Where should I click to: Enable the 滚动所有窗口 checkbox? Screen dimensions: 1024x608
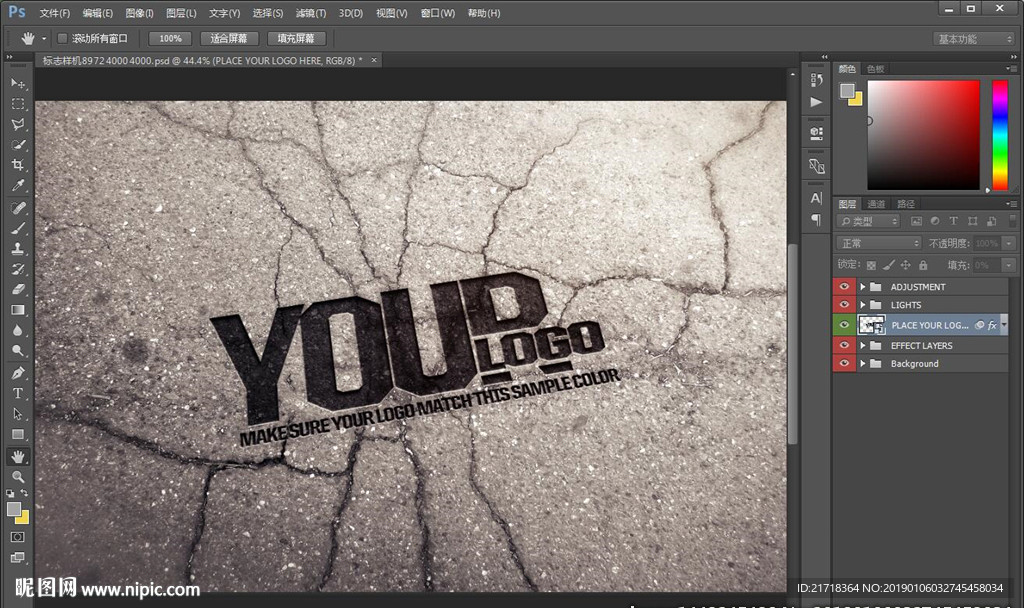tap(62, 38)
